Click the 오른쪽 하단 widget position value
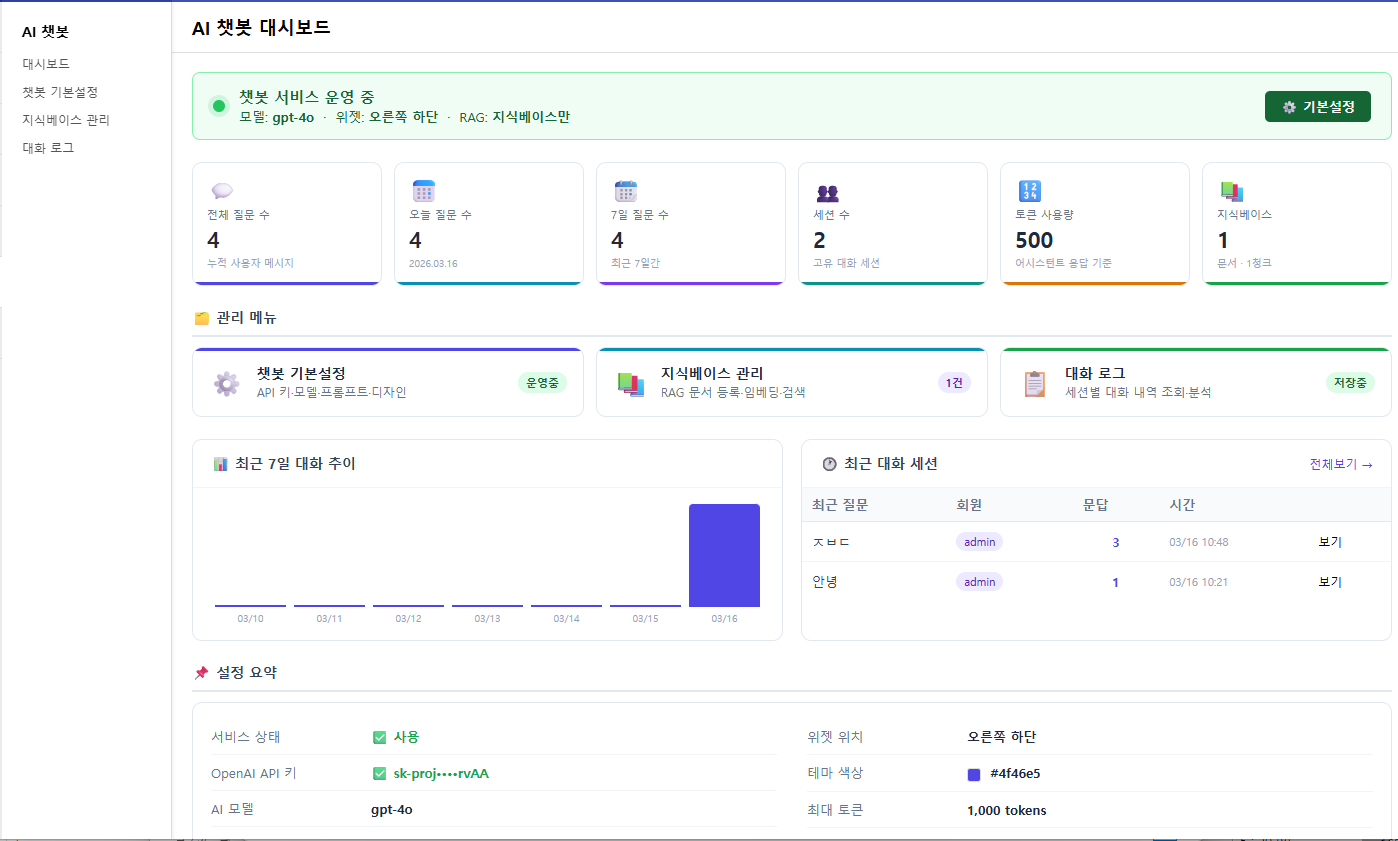Viewport: 1398px width, 841px height. pos(1002,737)
